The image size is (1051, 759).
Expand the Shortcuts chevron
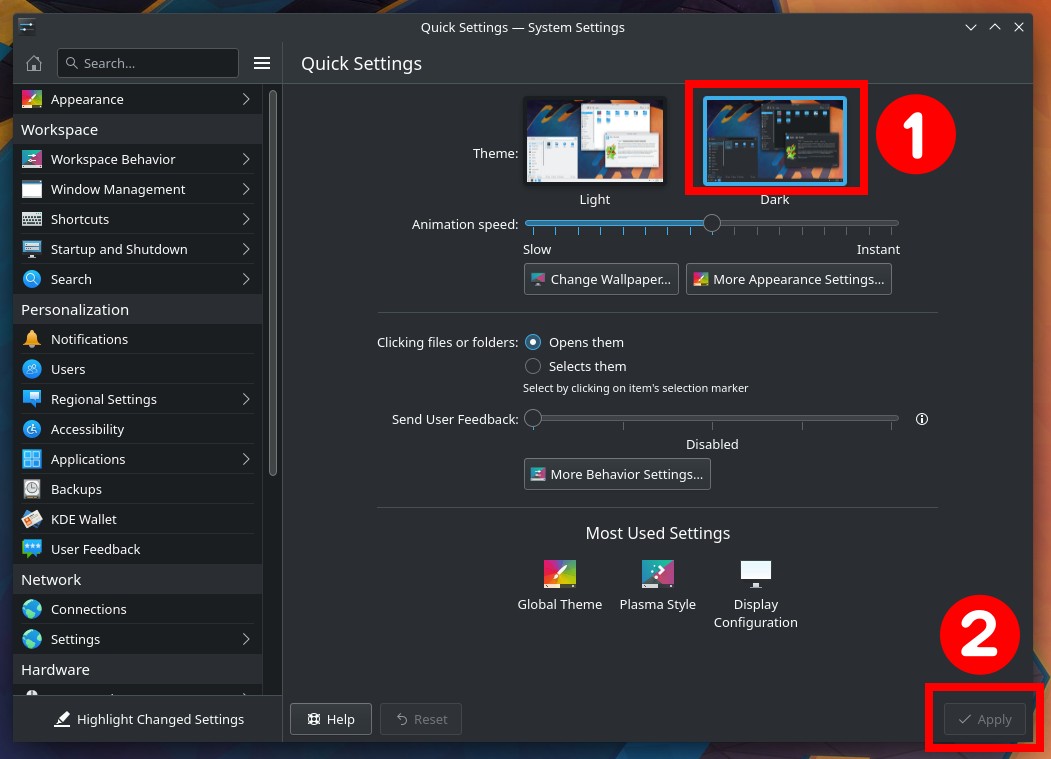click(246, 219)
